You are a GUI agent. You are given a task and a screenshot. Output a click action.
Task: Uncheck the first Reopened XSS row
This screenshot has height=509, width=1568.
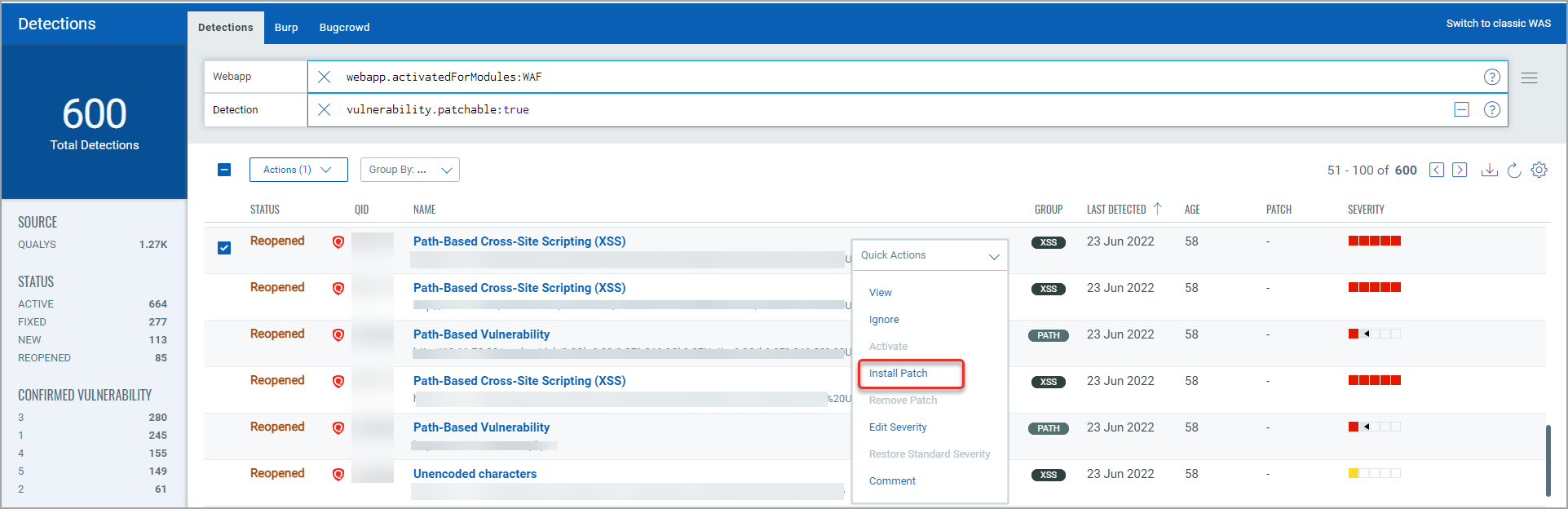224,248
